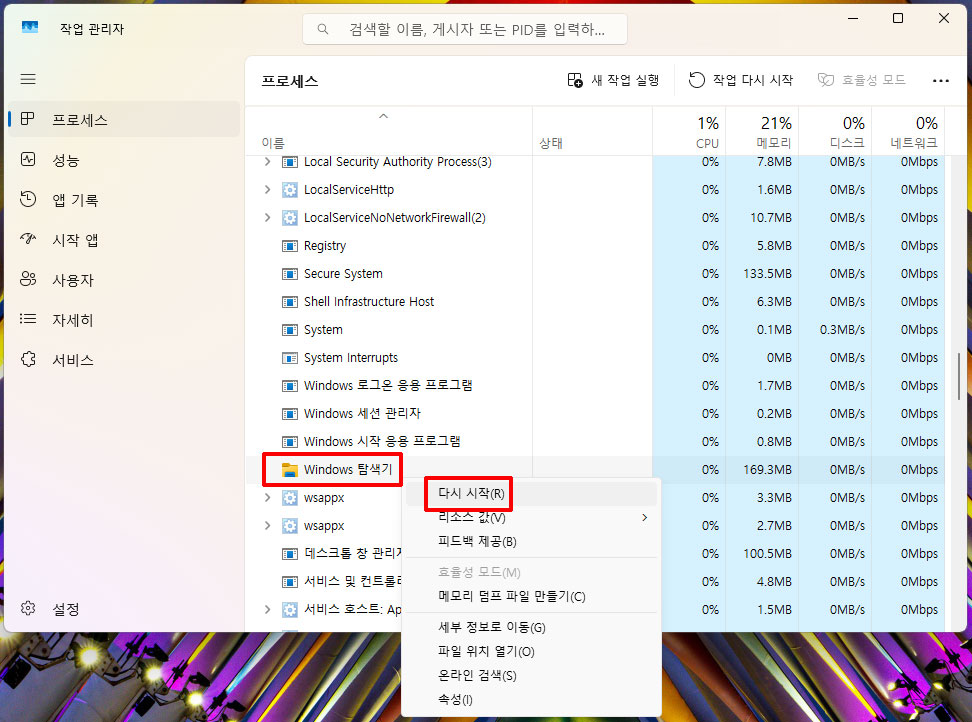Click 133.5MB memory value of Secure System

[767, 274]
